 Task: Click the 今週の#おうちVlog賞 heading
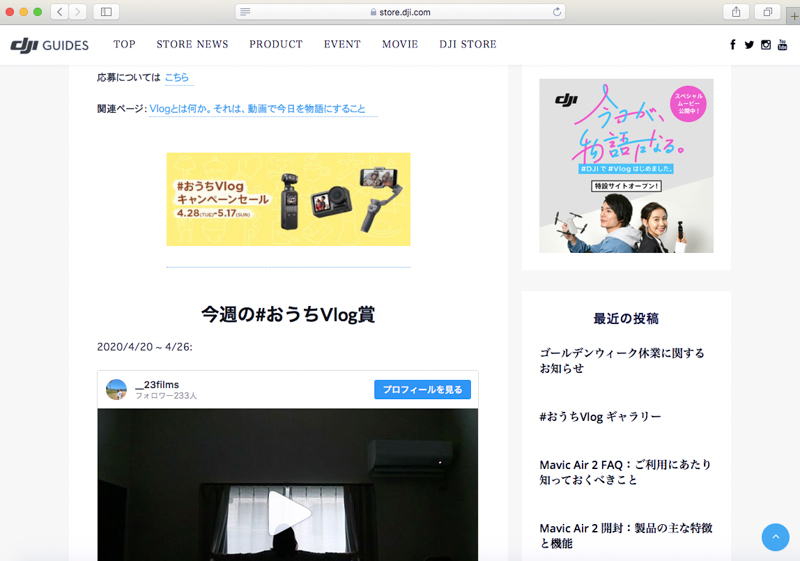pos(288,315)
